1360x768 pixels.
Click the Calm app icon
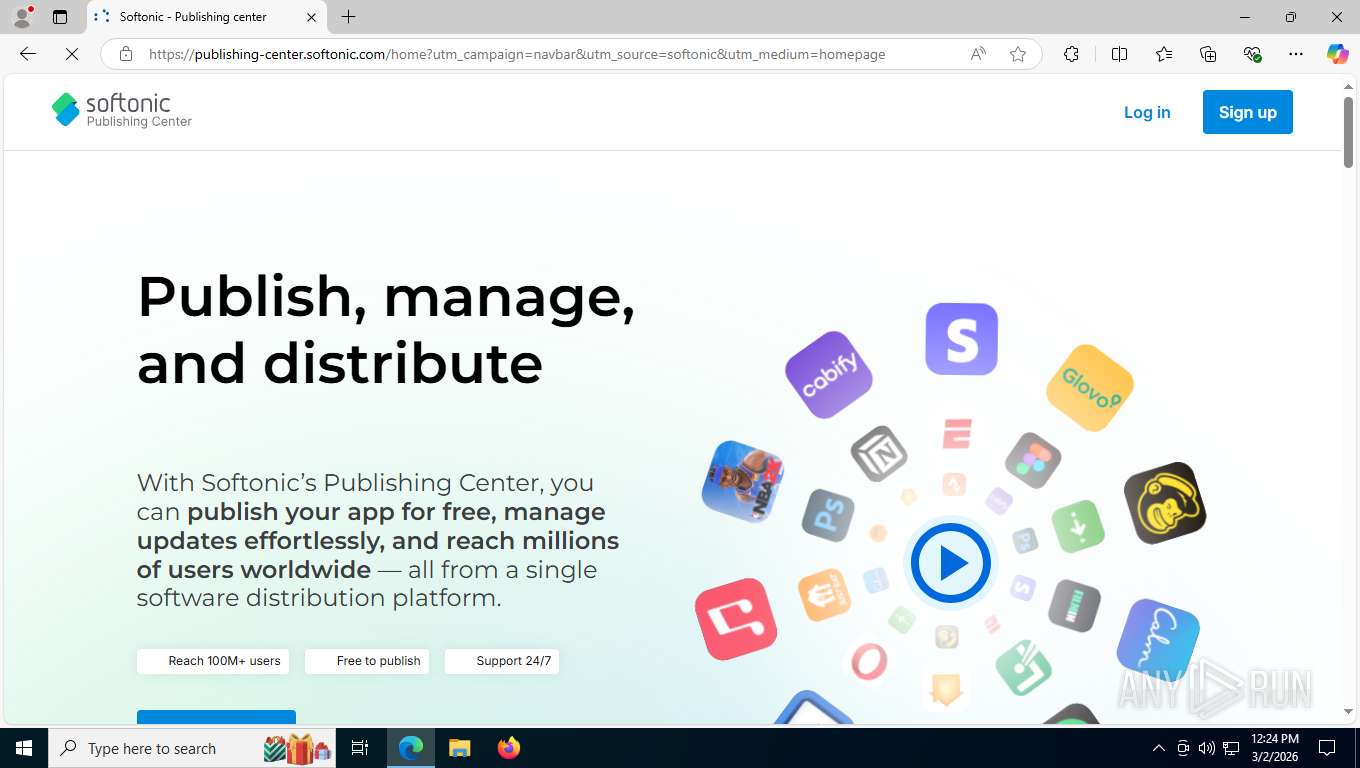tap(1158, 642)
